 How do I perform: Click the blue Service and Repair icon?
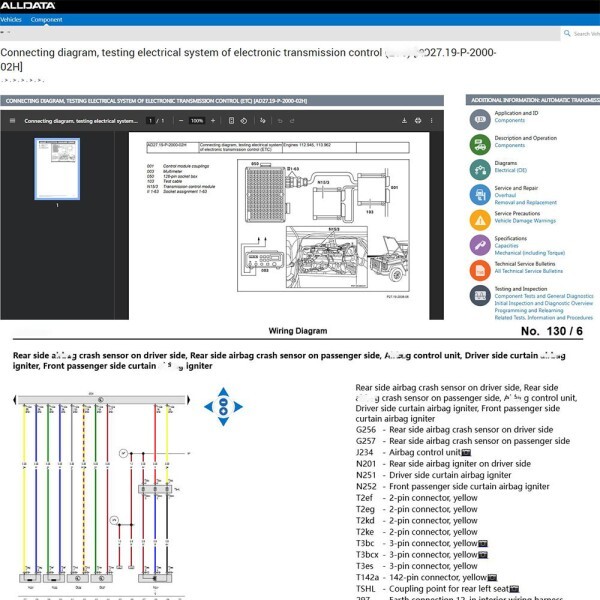(478, 192)
